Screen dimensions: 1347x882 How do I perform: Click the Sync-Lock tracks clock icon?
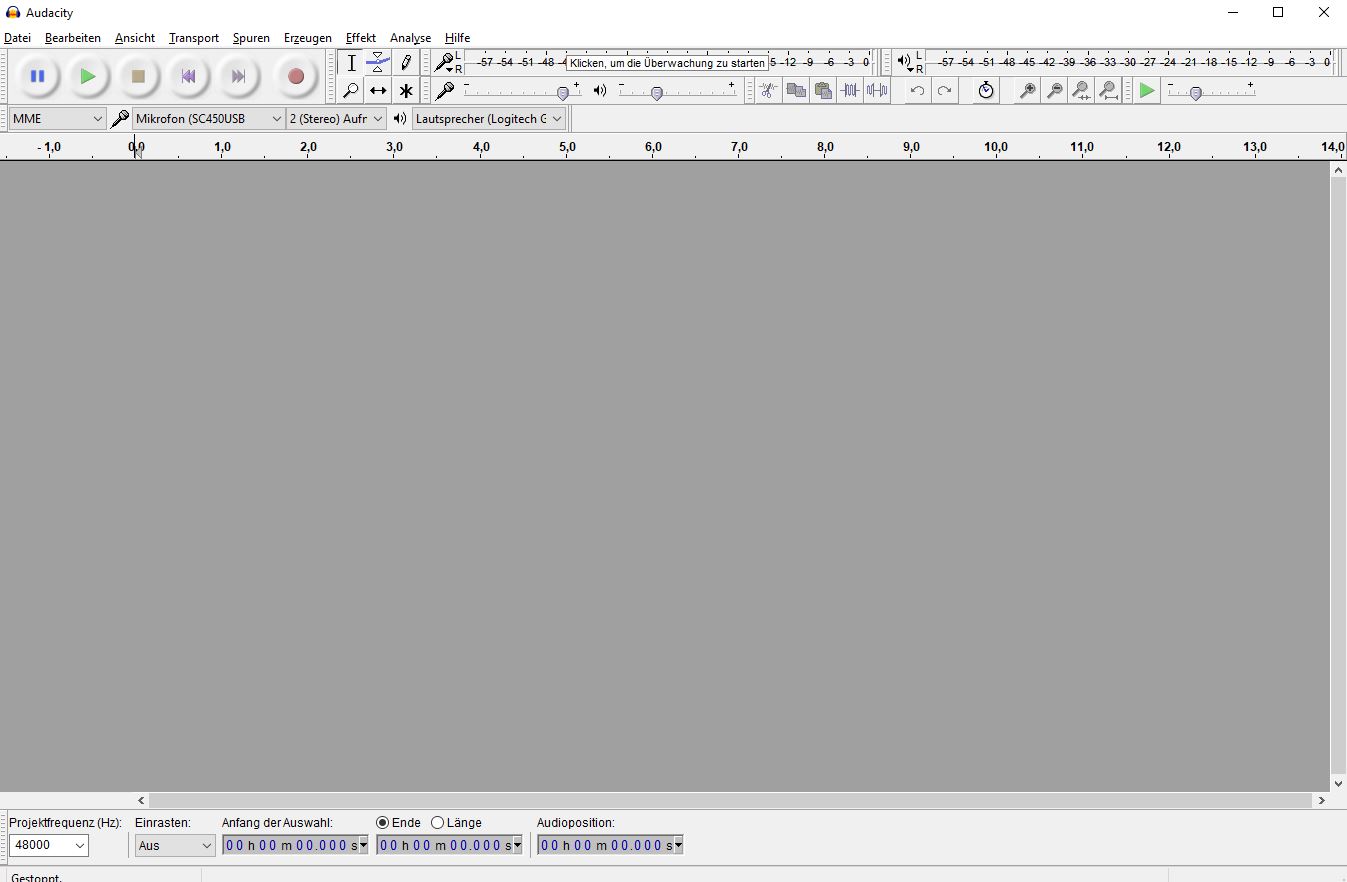click(x=986, y=91)
